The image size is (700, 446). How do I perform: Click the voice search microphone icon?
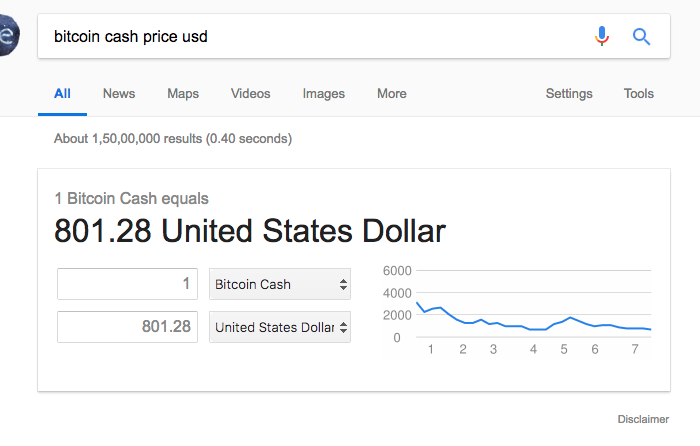pyautogui.click(x=602, y=36)
